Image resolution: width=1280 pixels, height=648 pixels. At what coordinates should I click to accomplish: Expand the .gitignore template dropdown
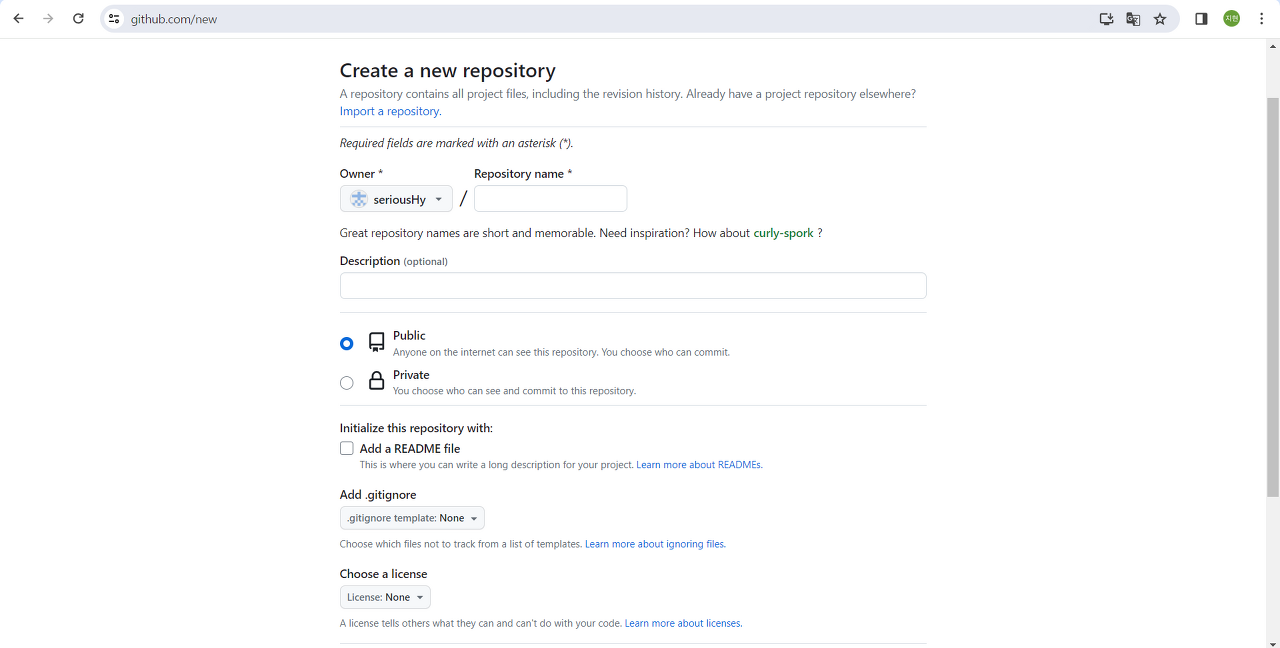pos(412,518)
